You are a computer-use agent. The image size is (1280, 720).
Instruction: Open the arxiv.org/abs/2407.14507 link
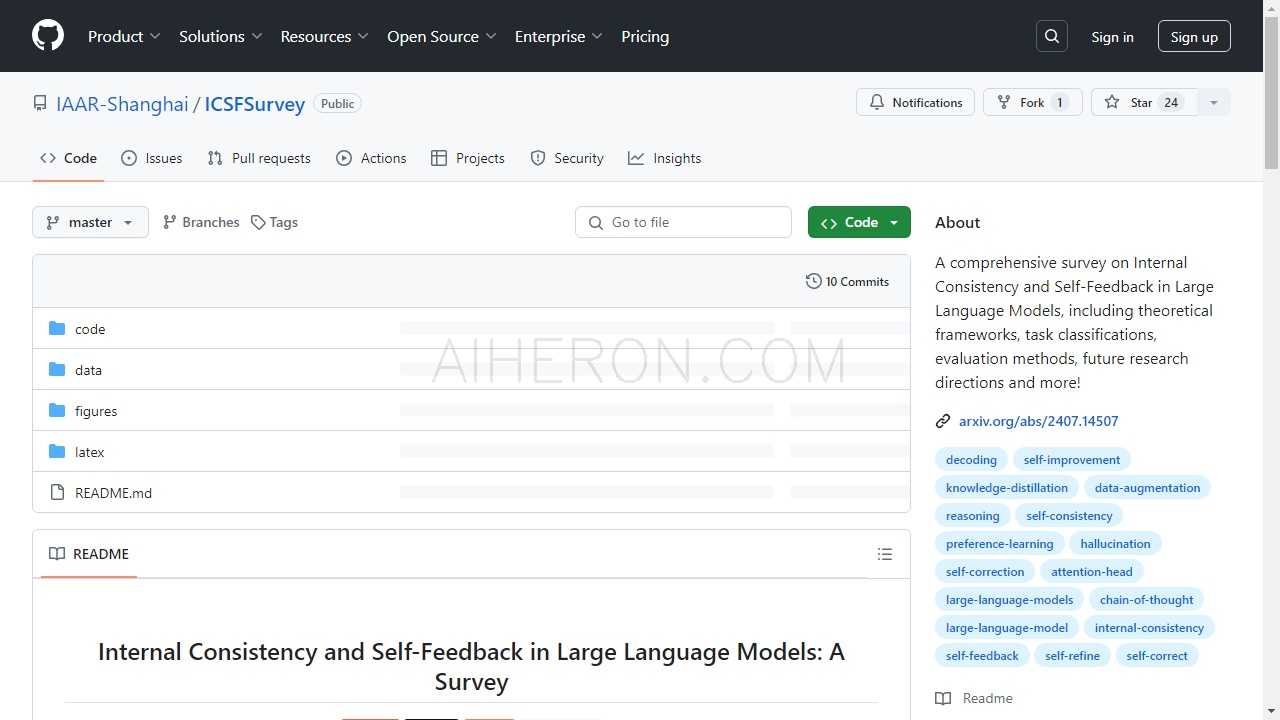point(1038,421)
